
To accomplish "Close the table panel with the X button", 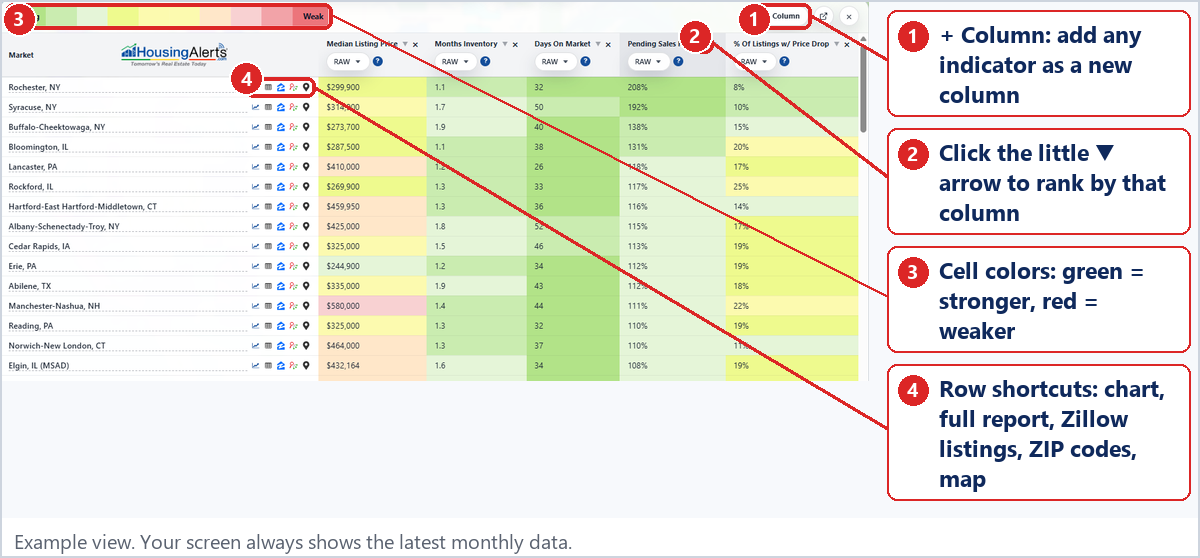I will tap(849, 17).
